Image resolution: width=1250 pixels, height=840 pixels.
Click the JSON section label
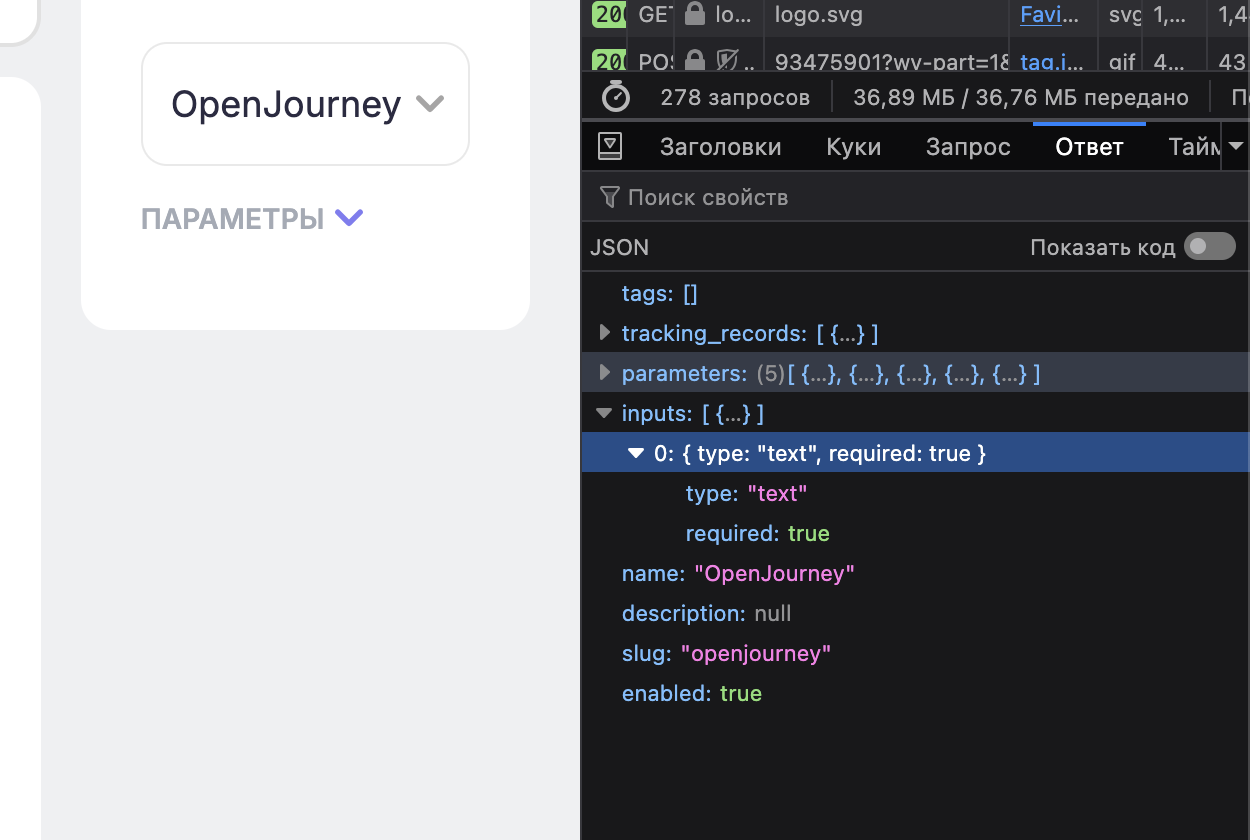click(x=619, y=247)
